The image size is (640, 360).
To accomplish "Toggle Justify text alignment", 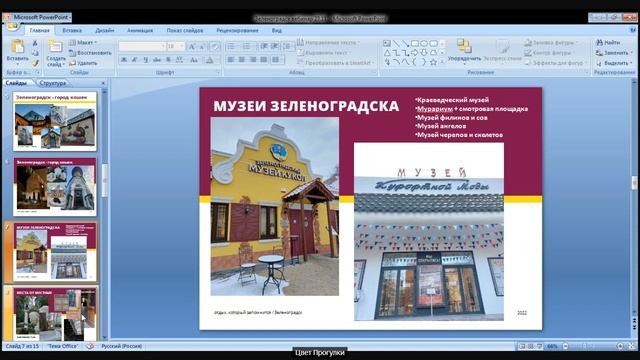I will [264, 60].
